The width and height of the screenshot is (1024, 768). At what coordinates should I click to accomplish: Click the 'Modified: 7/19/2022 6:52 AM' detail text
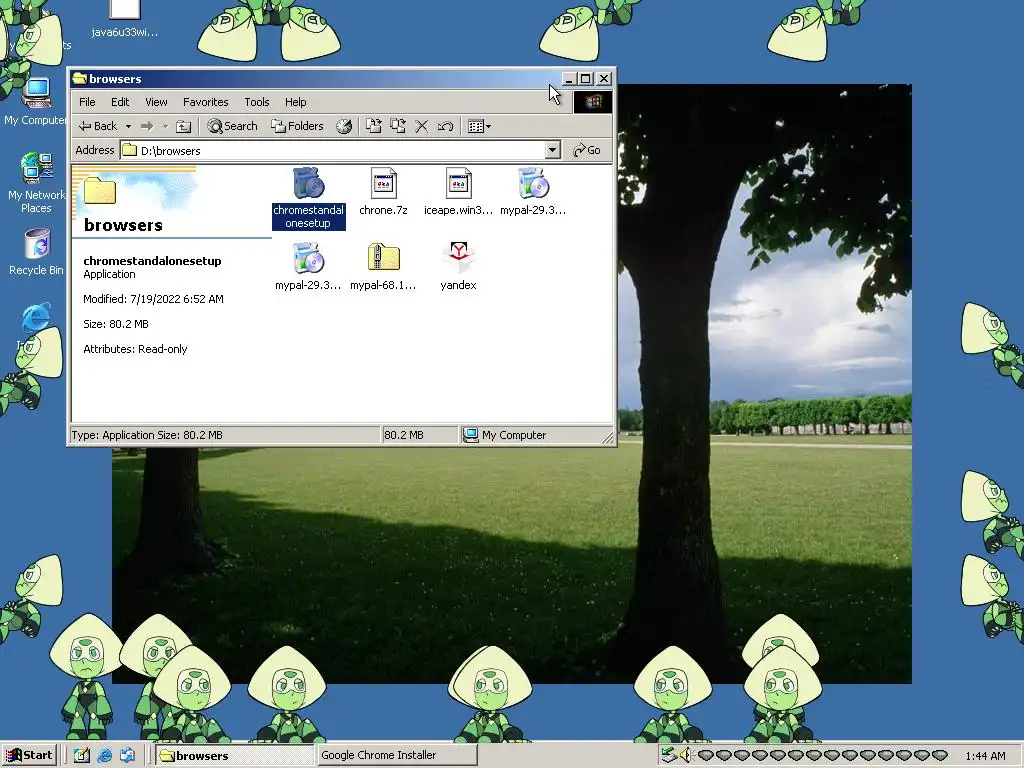[x=153, y=299]
